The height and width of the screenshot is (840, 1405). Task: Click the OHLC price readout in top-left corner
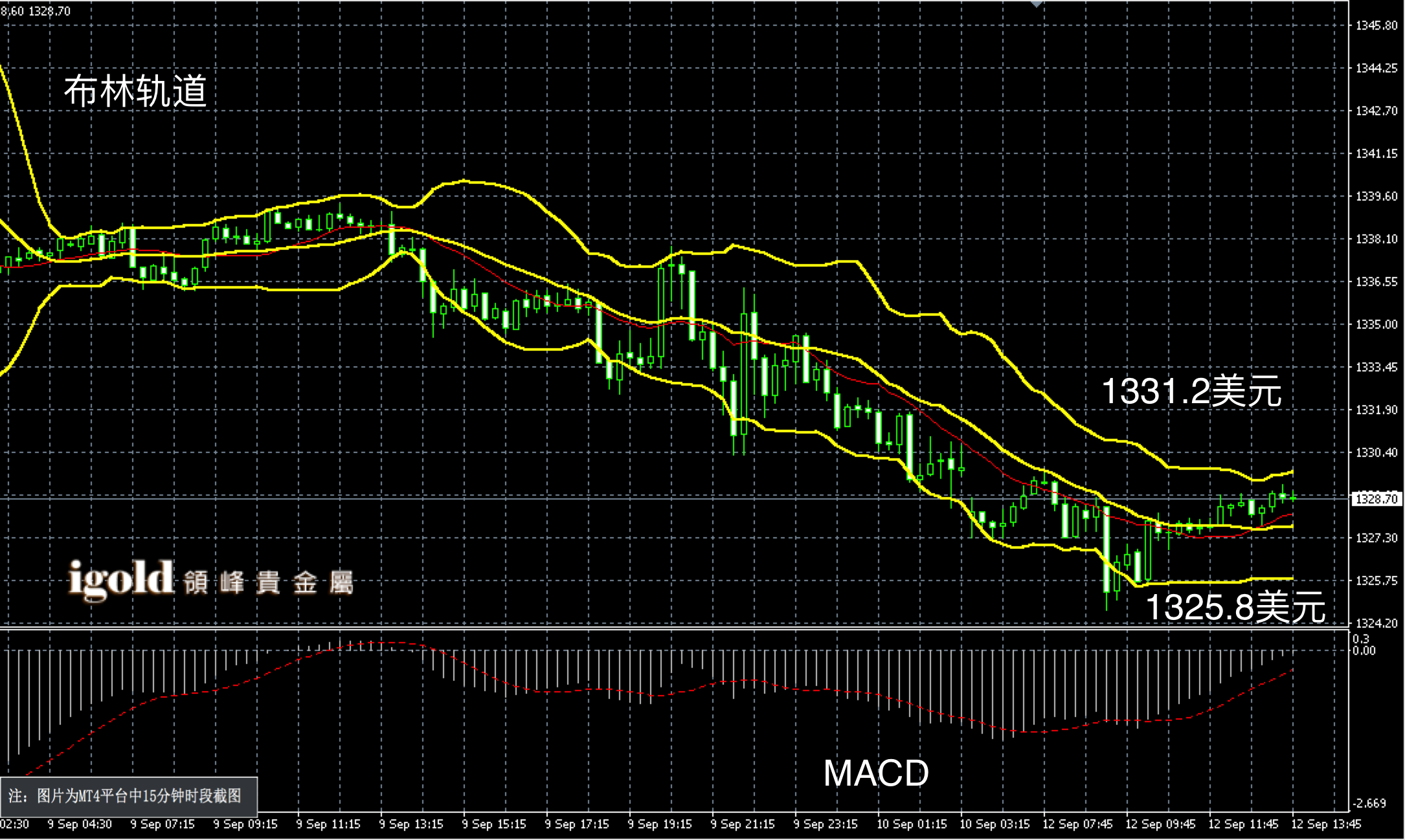coord(36,11)
